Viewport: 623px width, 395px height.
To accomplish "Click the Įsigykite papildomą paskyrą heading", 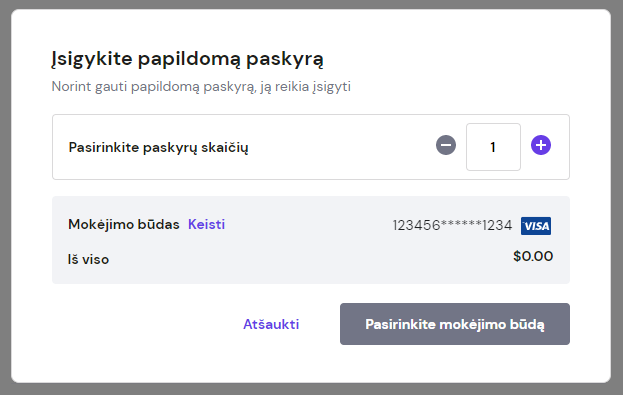I will point(188,59).
